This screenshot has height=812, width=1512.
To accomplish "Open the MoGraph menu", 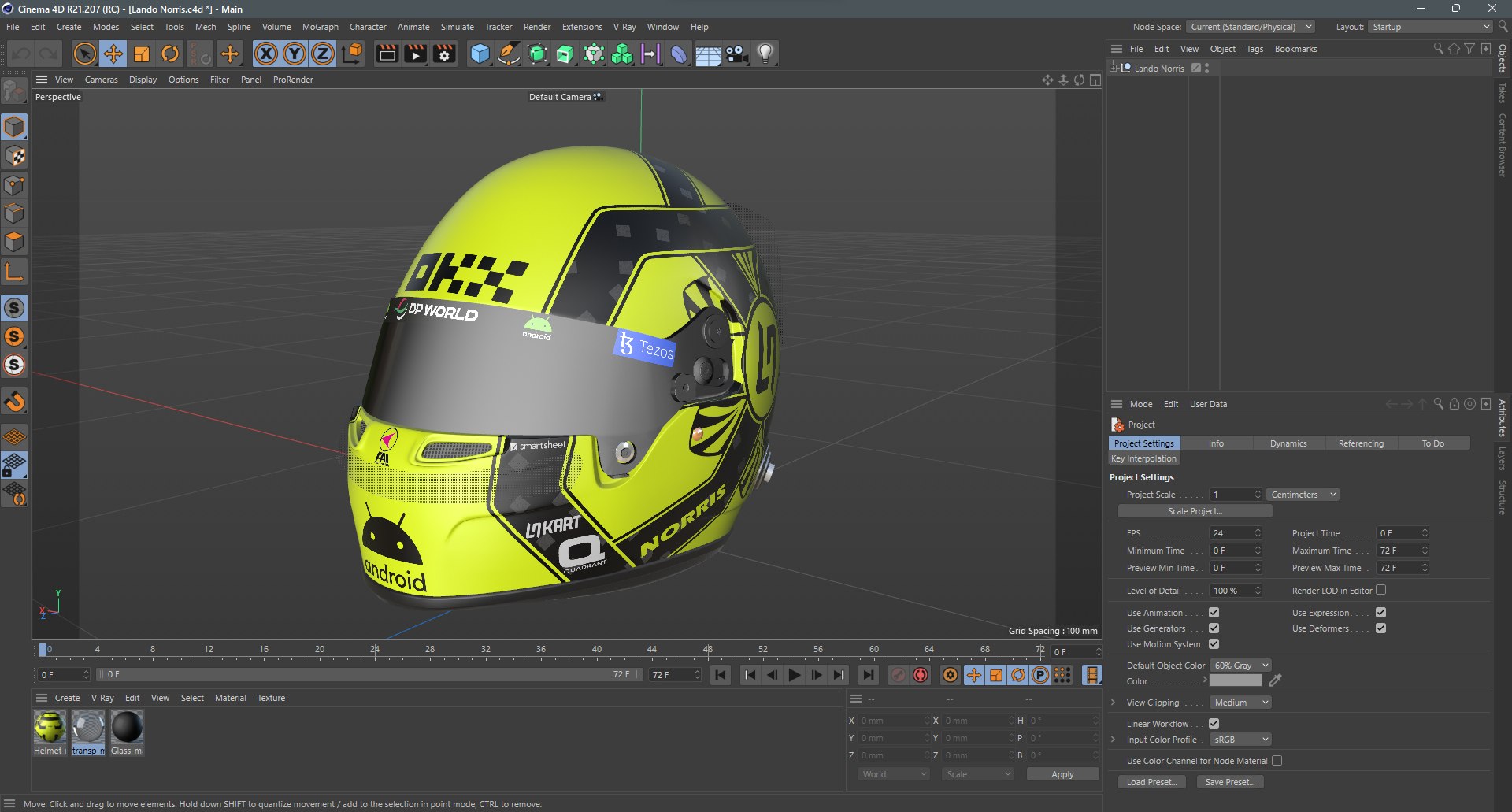I will (321, 27).
